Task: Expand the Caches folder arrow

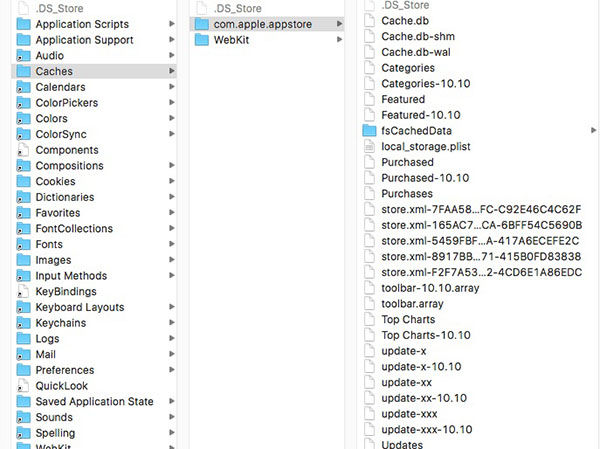Action: coord(172,71)
